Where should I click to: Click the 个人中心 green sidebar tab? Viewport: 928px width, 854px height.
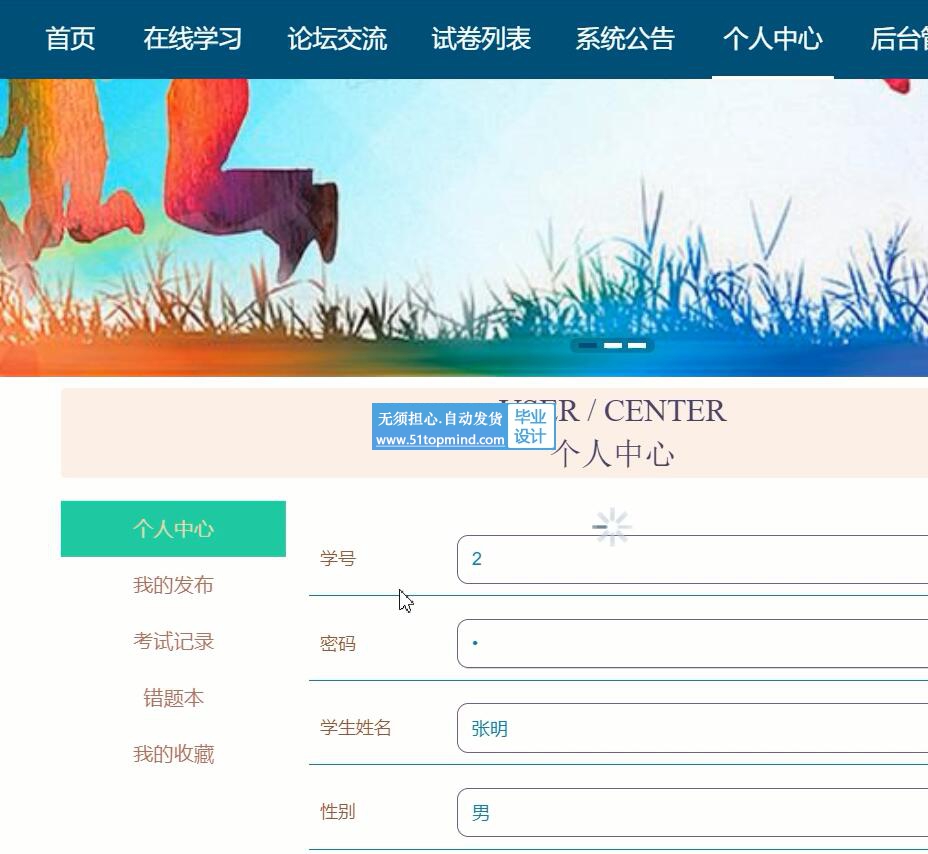click(173, 528)
